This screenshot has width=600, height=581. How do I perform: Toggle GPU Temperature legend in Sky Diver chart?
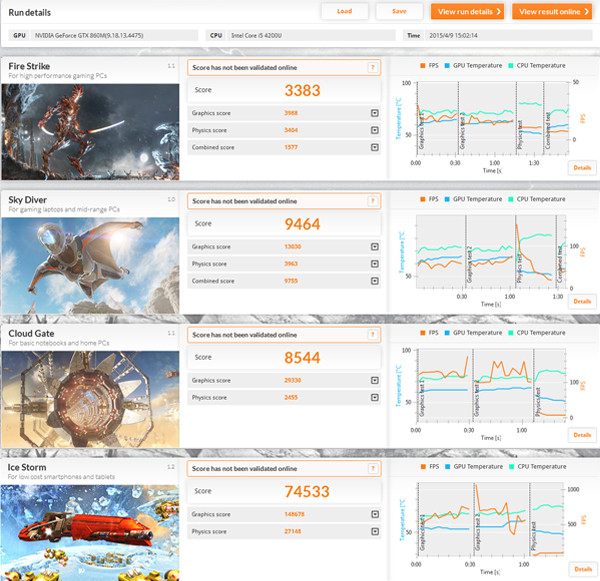pyautogui.click(x=473, y=199)
